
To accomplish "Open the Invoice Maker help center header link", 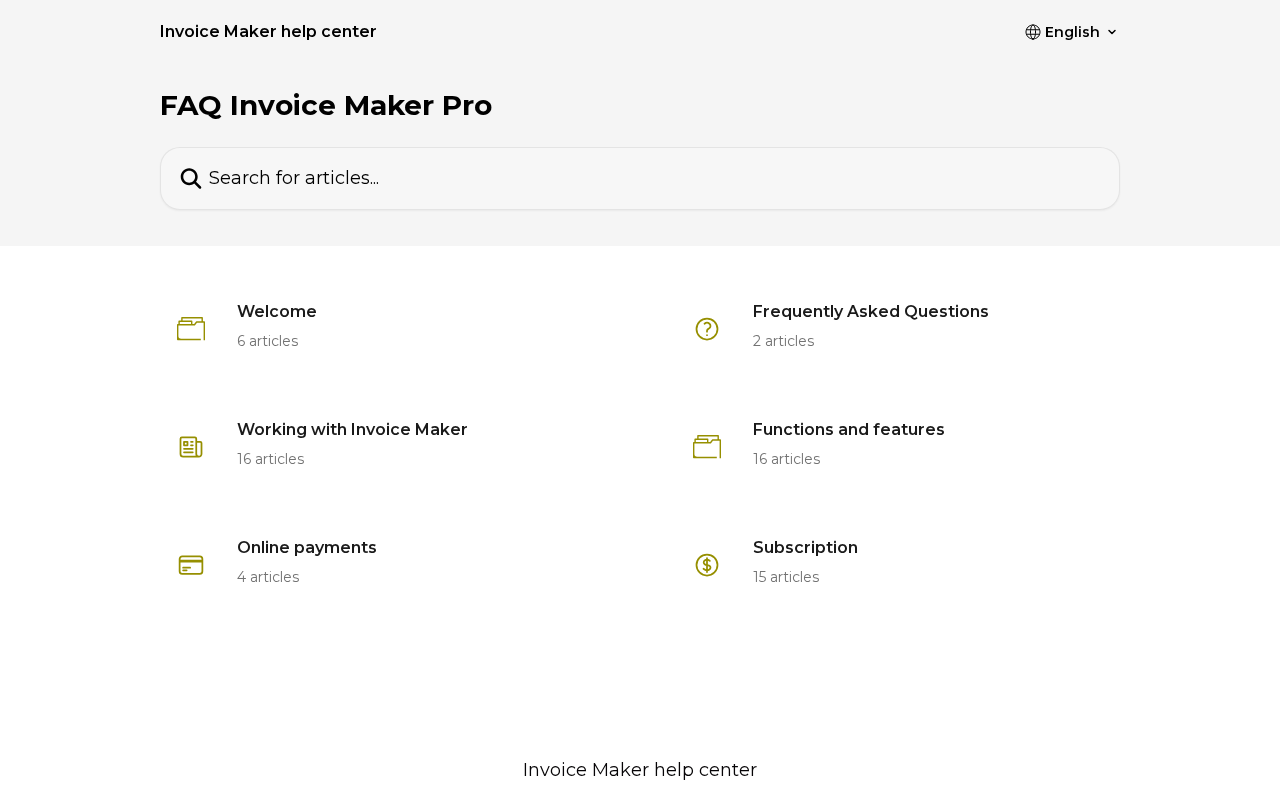I will point(268,32).
